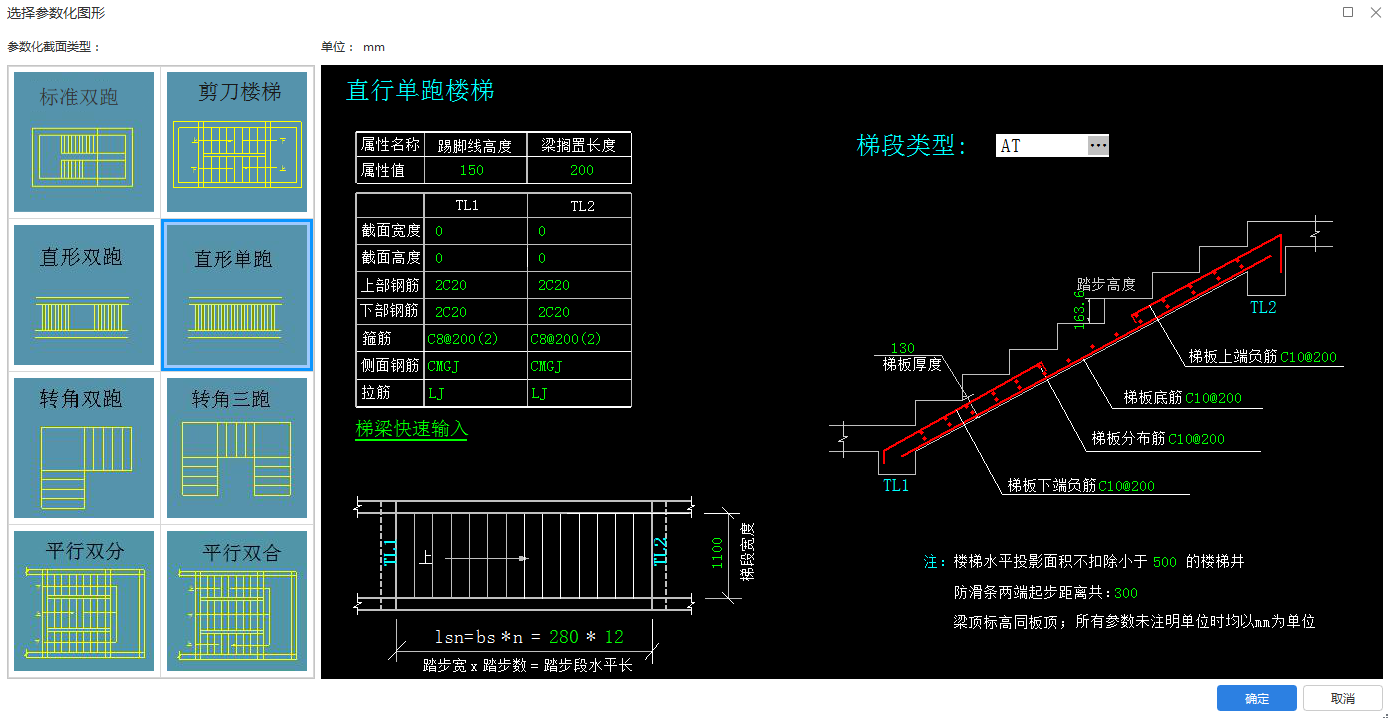This screenshot has width=1389, height=718.
Task: Edit TL2 箍筋 value C8@200(2)
Action: pyautogui.click(x=566, y=339)
